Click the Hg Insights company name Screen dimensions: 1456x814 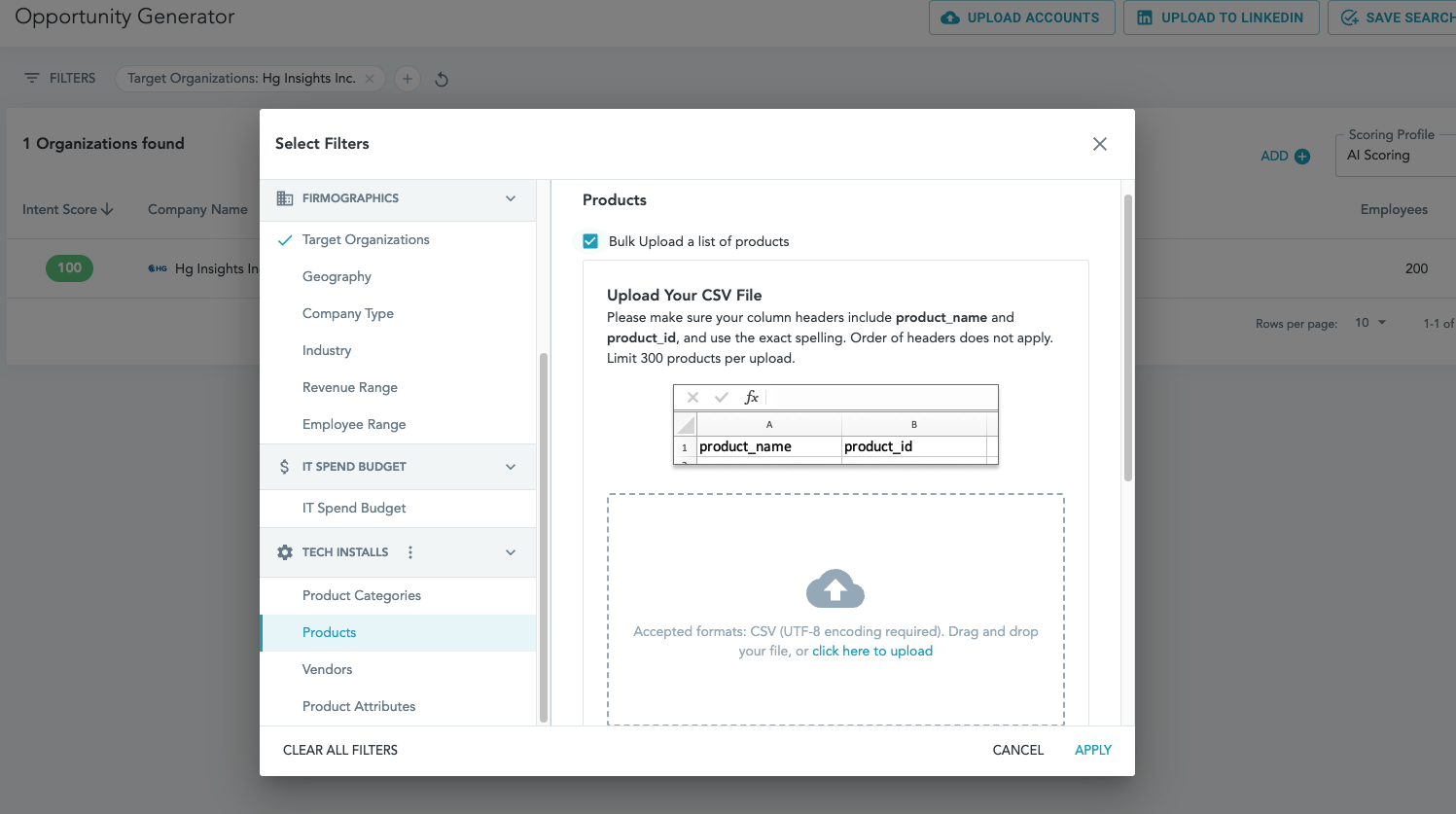[x=217, y=268]
